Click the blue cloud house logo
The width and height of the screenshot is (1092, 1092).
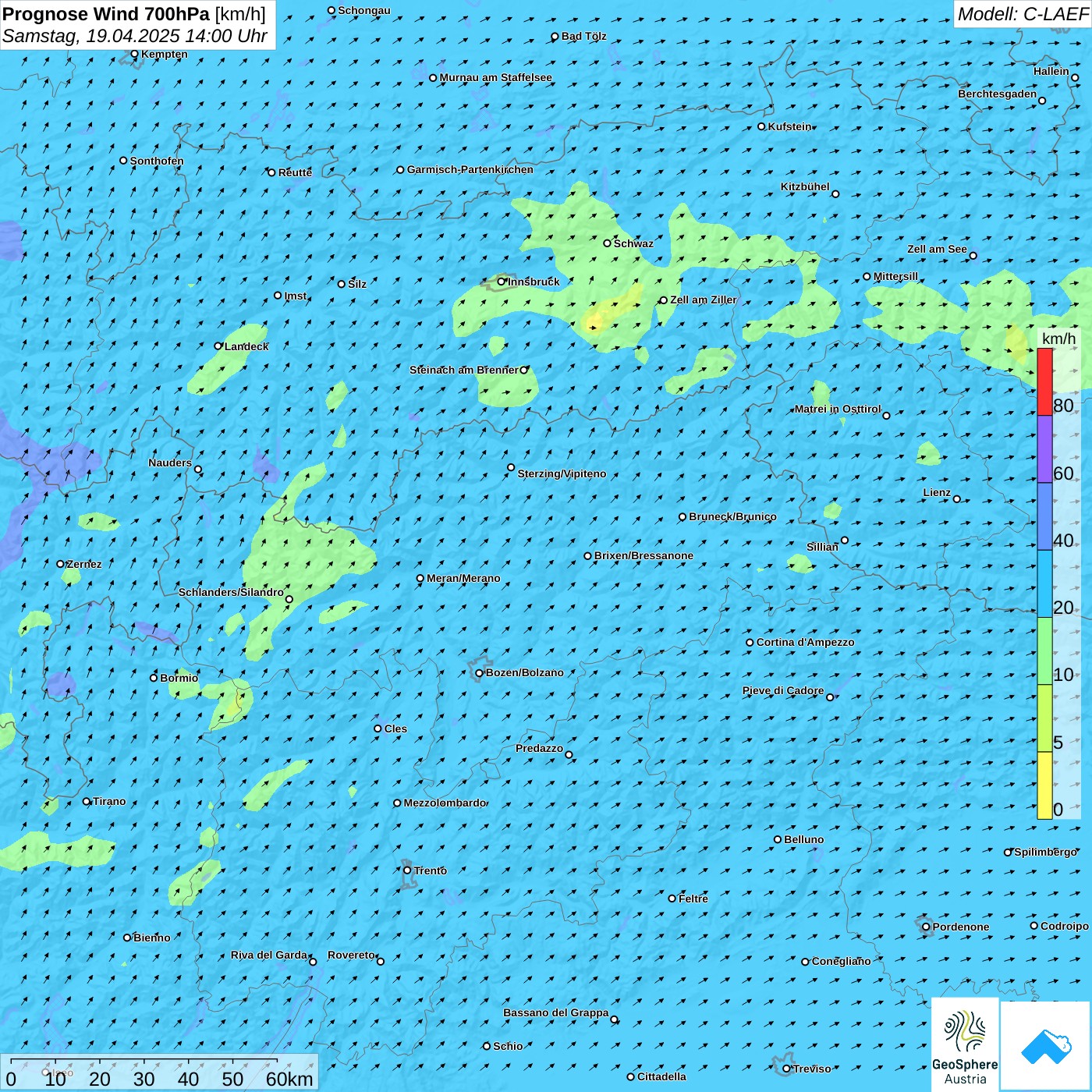(x=1046, y=1046)
